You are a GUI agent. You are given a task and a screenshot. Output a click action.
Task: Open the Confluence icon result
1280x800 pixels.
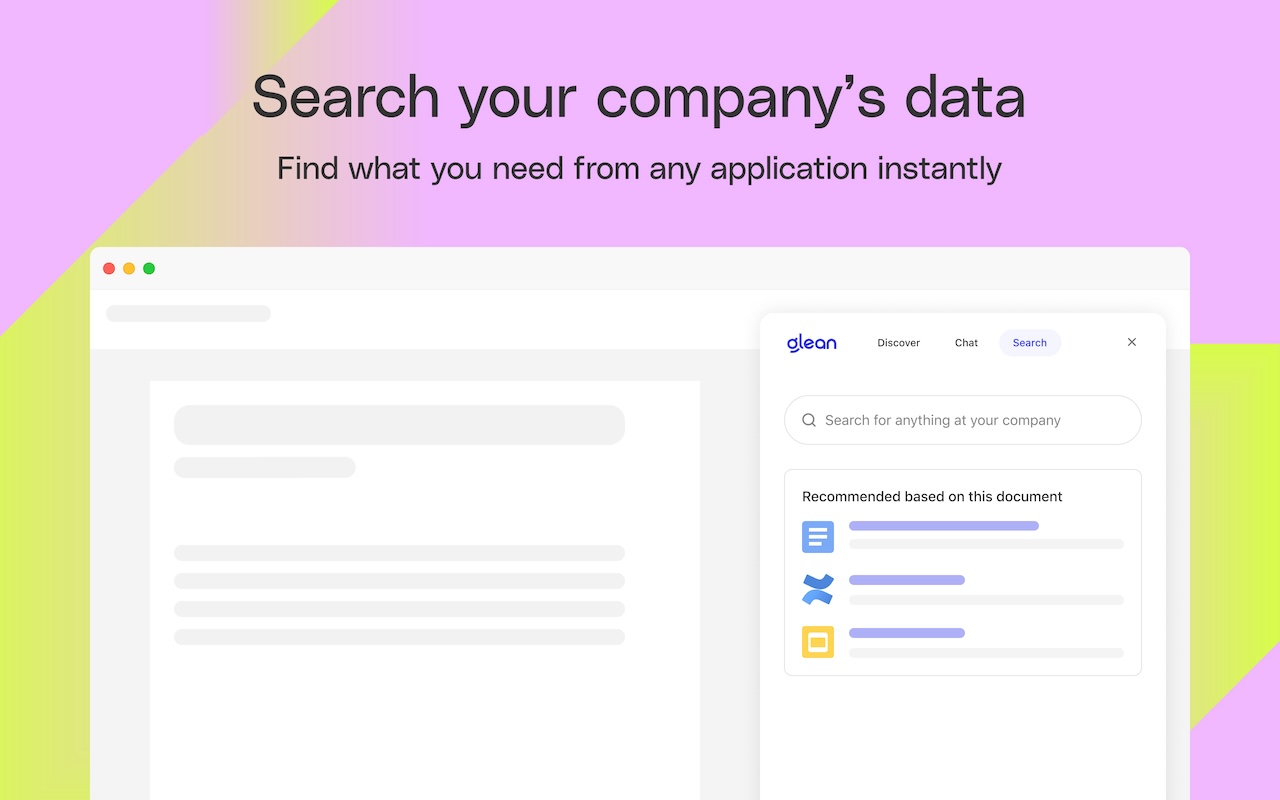tap(818, 589)
